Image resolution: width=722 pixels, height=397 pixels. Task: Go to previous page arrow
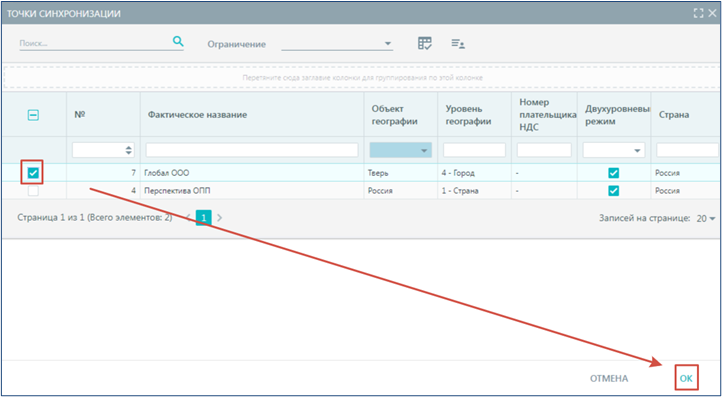click(189, 217)
